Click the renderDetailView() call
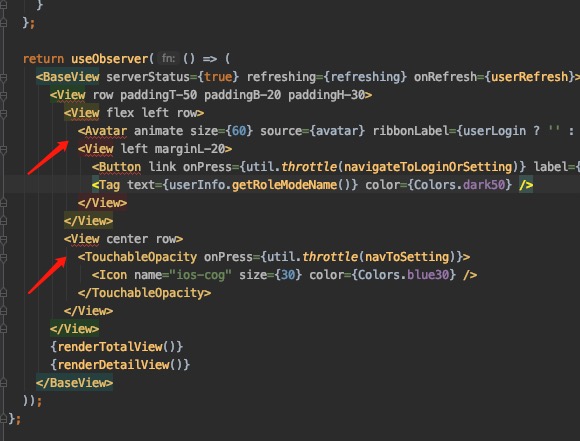This screenshot has width=580, height=441. tap(120, 365)
